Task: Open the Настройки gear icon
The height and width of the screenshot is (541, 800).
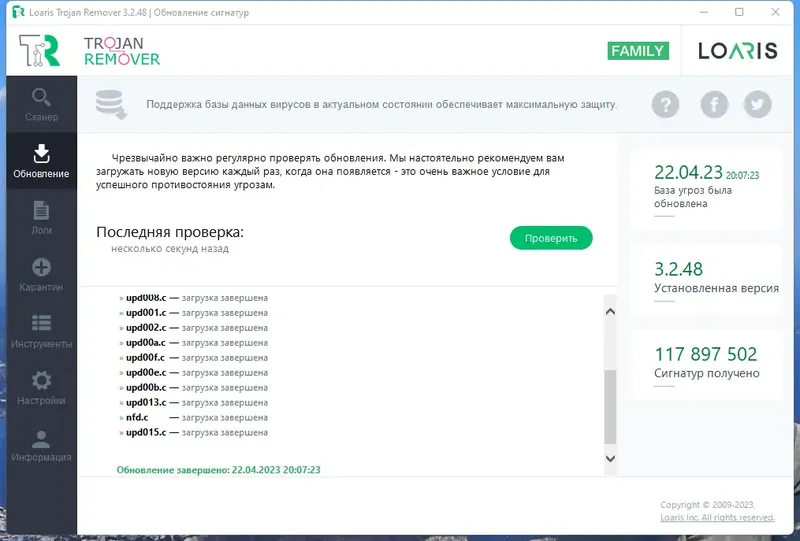Action: point(41,380)
